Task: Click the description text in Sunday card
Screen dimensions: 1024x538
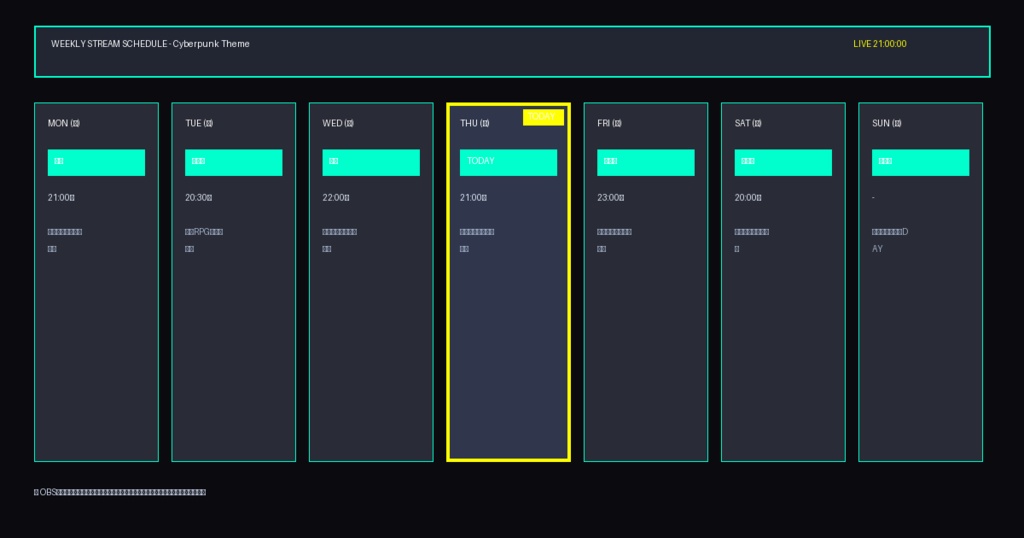Action: pos(890,240)
